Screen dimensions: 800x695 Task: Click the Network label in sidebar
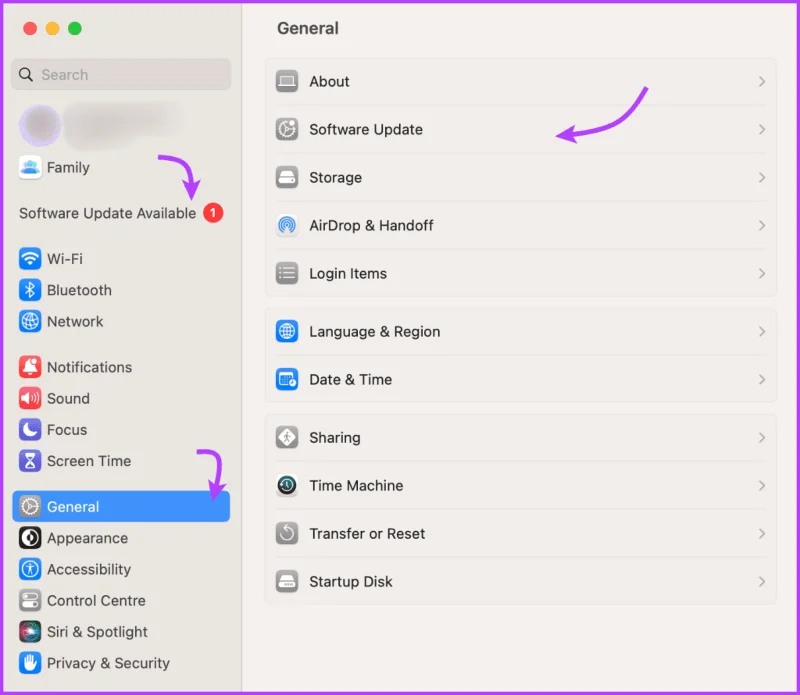[75, 321]
